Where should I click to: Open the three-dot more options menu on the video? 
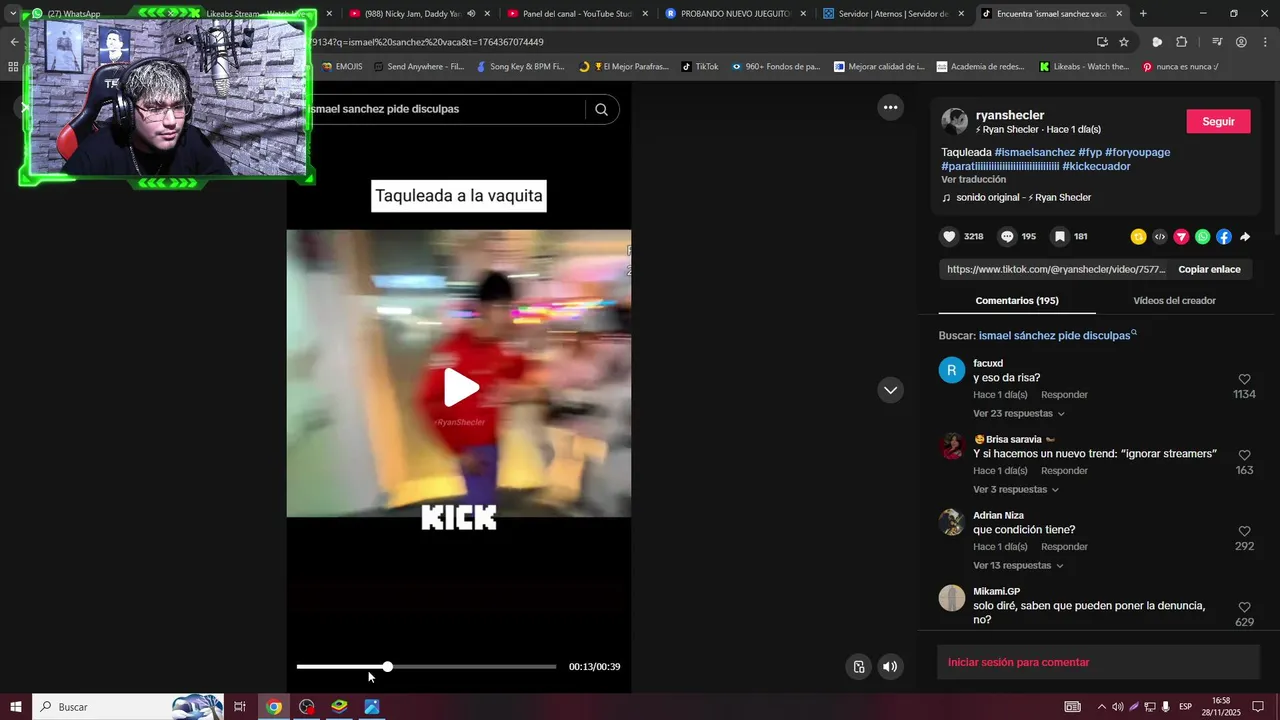pyautogui.click(x=890, y=107)
